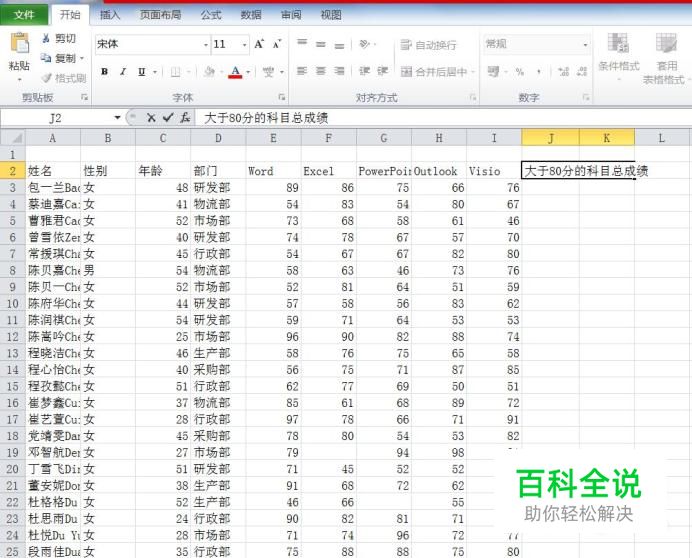Open Format as Table (套用表格格式)
Viewport: 692px width, 558px height.
click(666, 58)
